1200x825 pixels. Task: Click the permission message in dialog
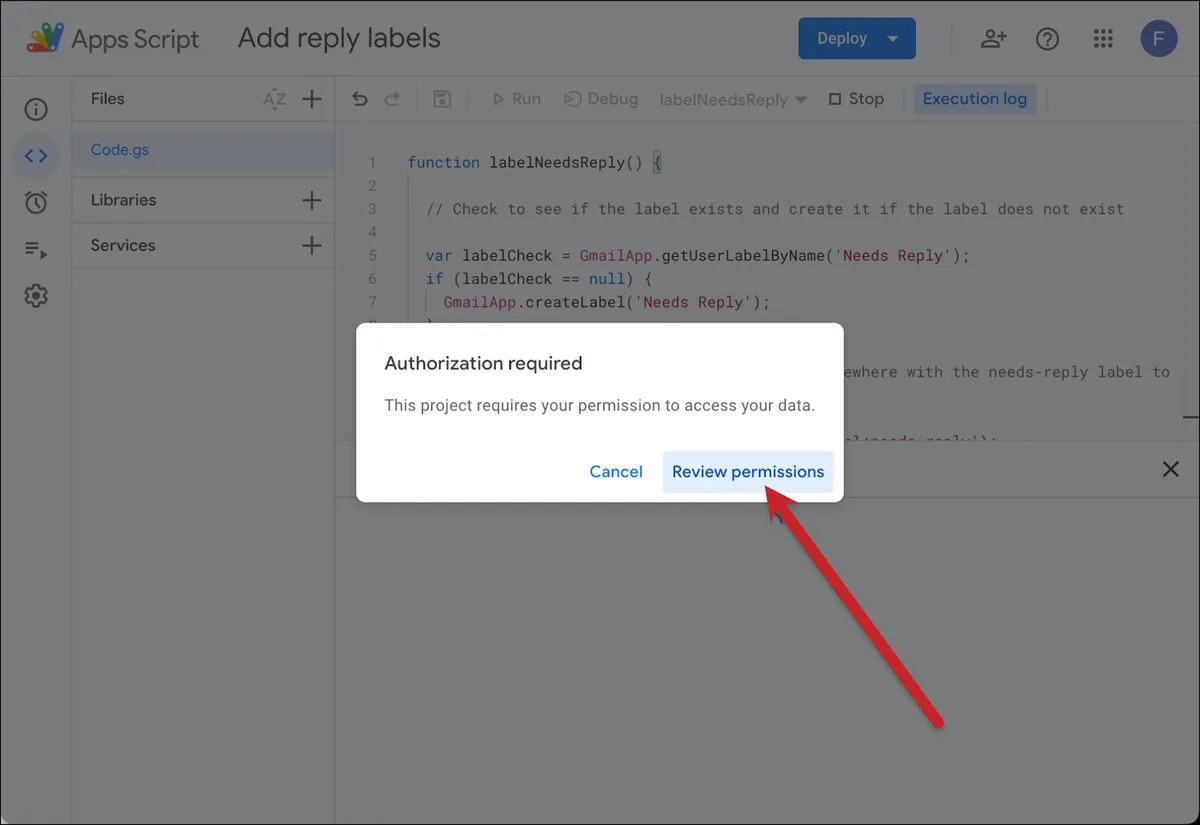tap(600, 406)
